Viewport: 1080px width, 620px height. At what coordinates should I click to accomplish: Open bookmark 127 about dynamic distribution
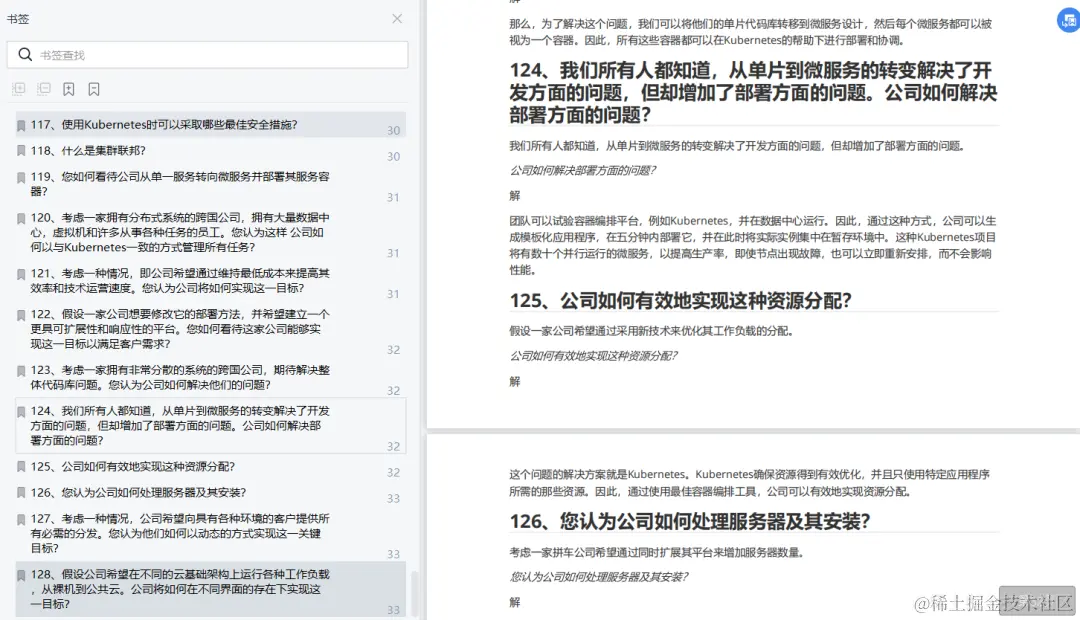coord(210,533)
